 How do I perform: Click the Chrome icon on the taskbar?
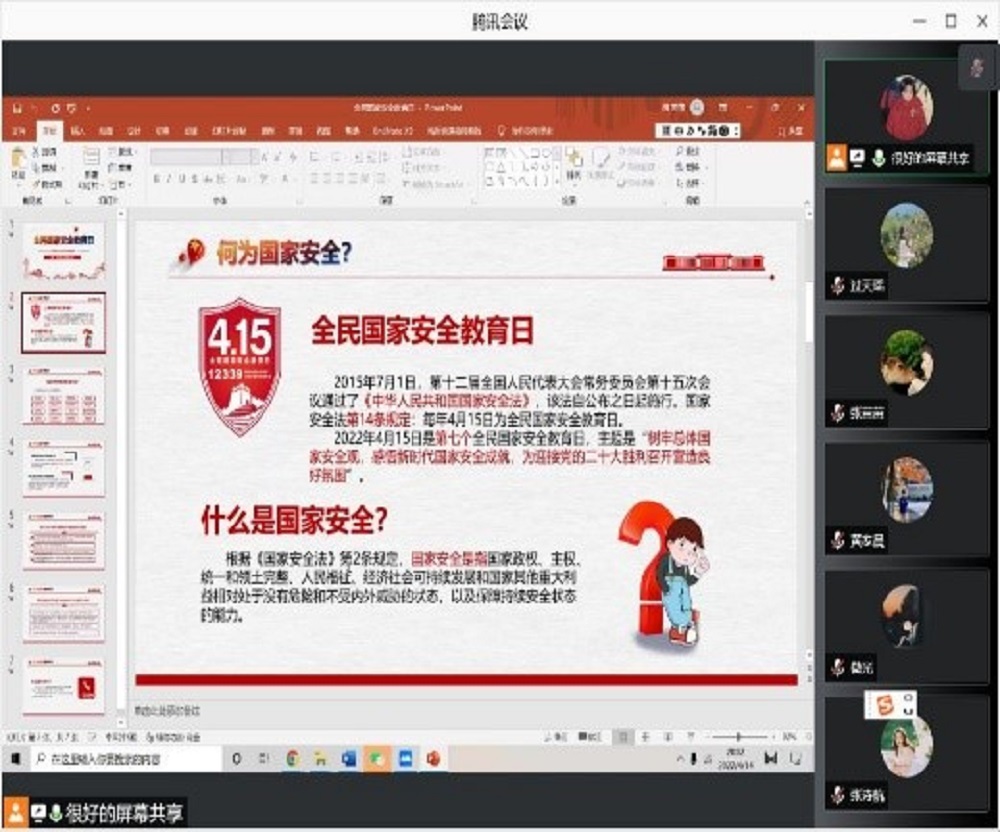[x=293, y=759]
